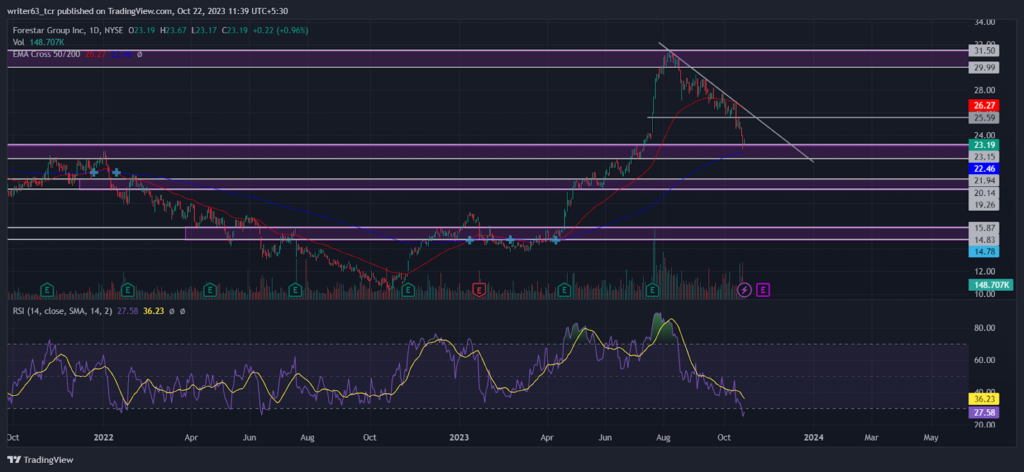Click the 20.14 price level label
This screenshot has width=1024, height=472.
pos(982,193)
